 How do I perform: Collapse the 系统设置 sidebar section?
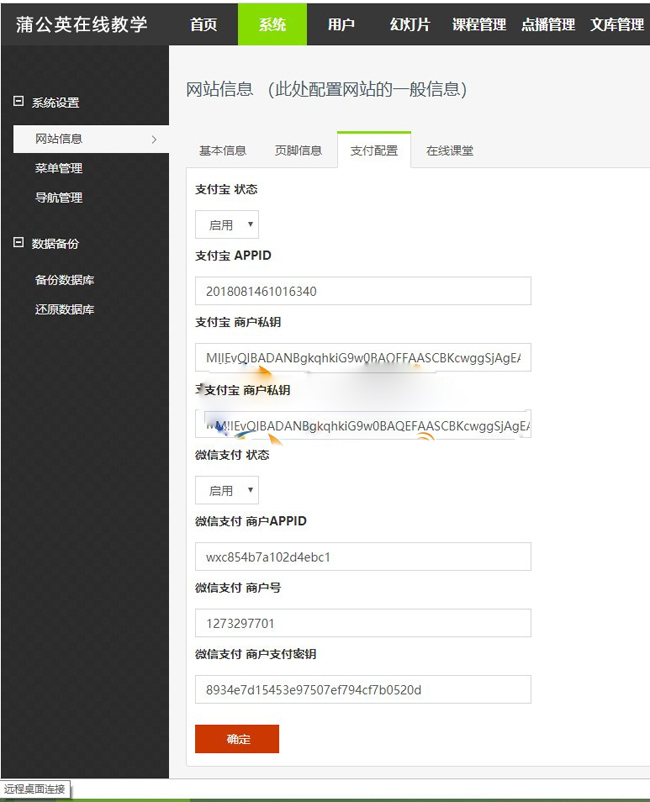pyautogui.click(x=17, y=102)
